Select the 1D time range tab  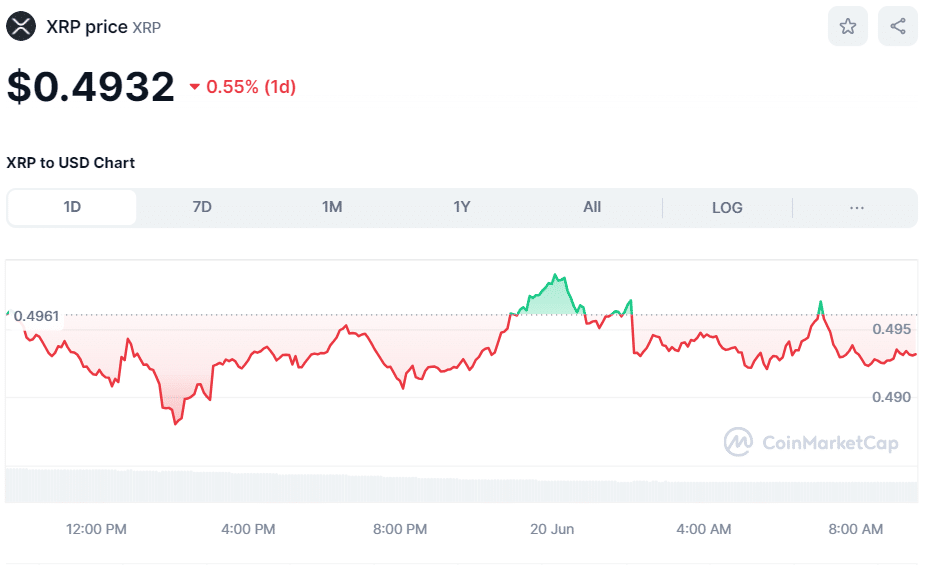click(72, 207)
